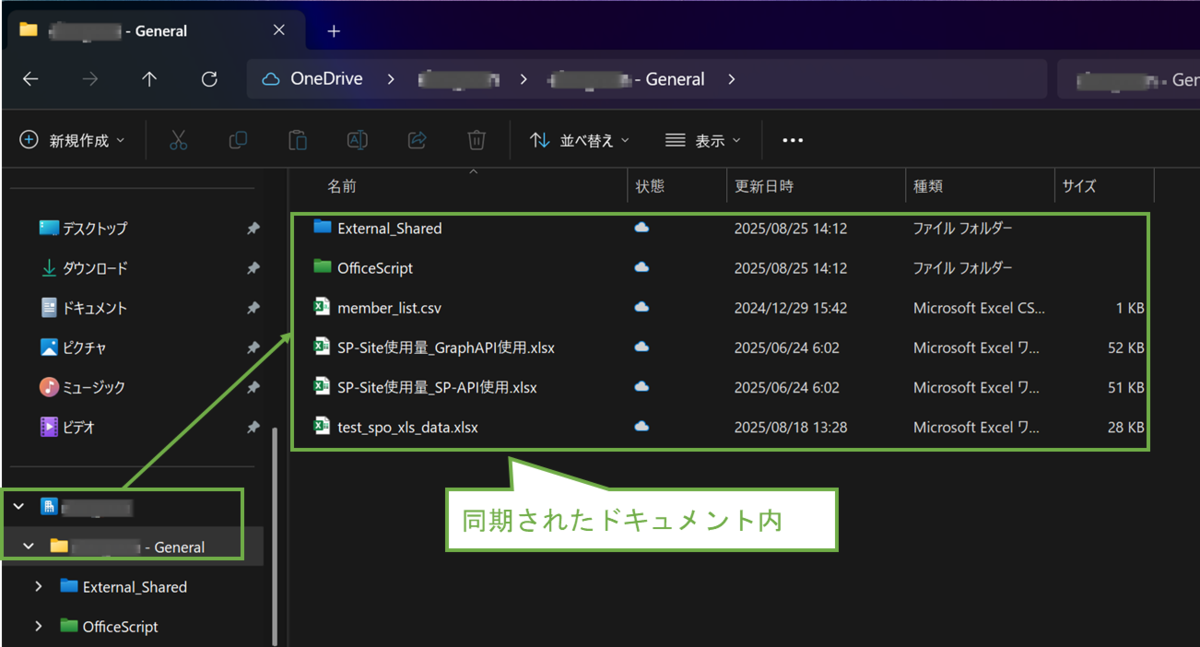Select the External_Shared folder in file list
The width and height of the screenshot is (1200, 647).
tap(389, 228)
